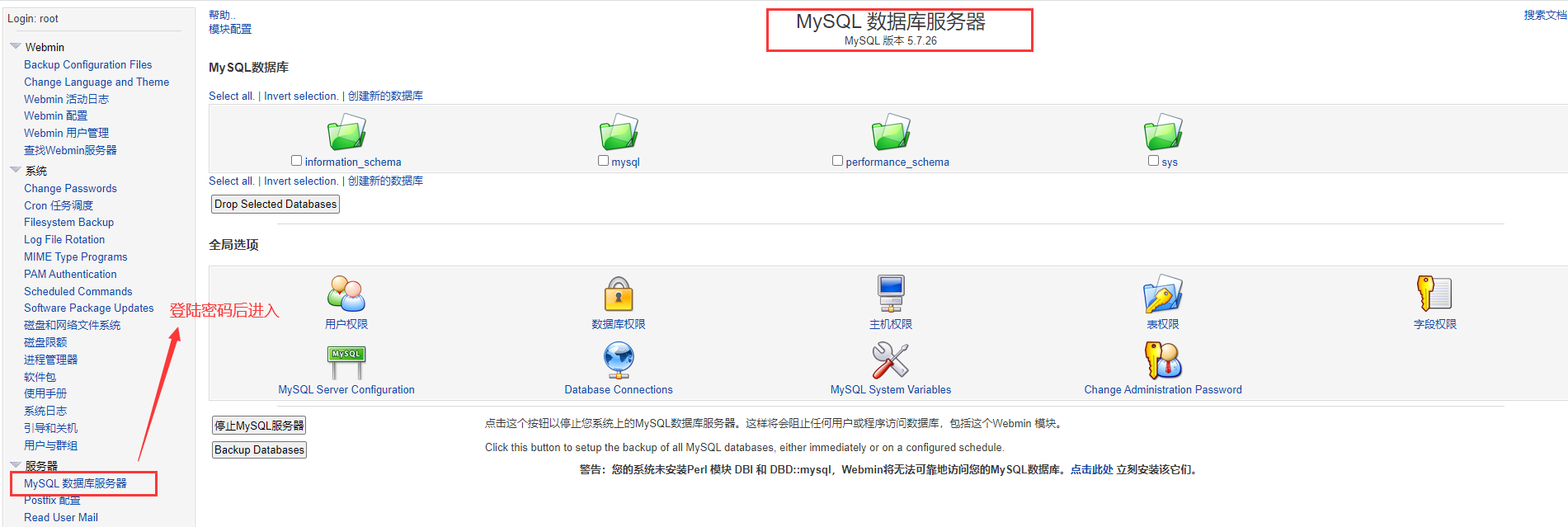
Task: Click the Backup Databases button
Action: 259,449
